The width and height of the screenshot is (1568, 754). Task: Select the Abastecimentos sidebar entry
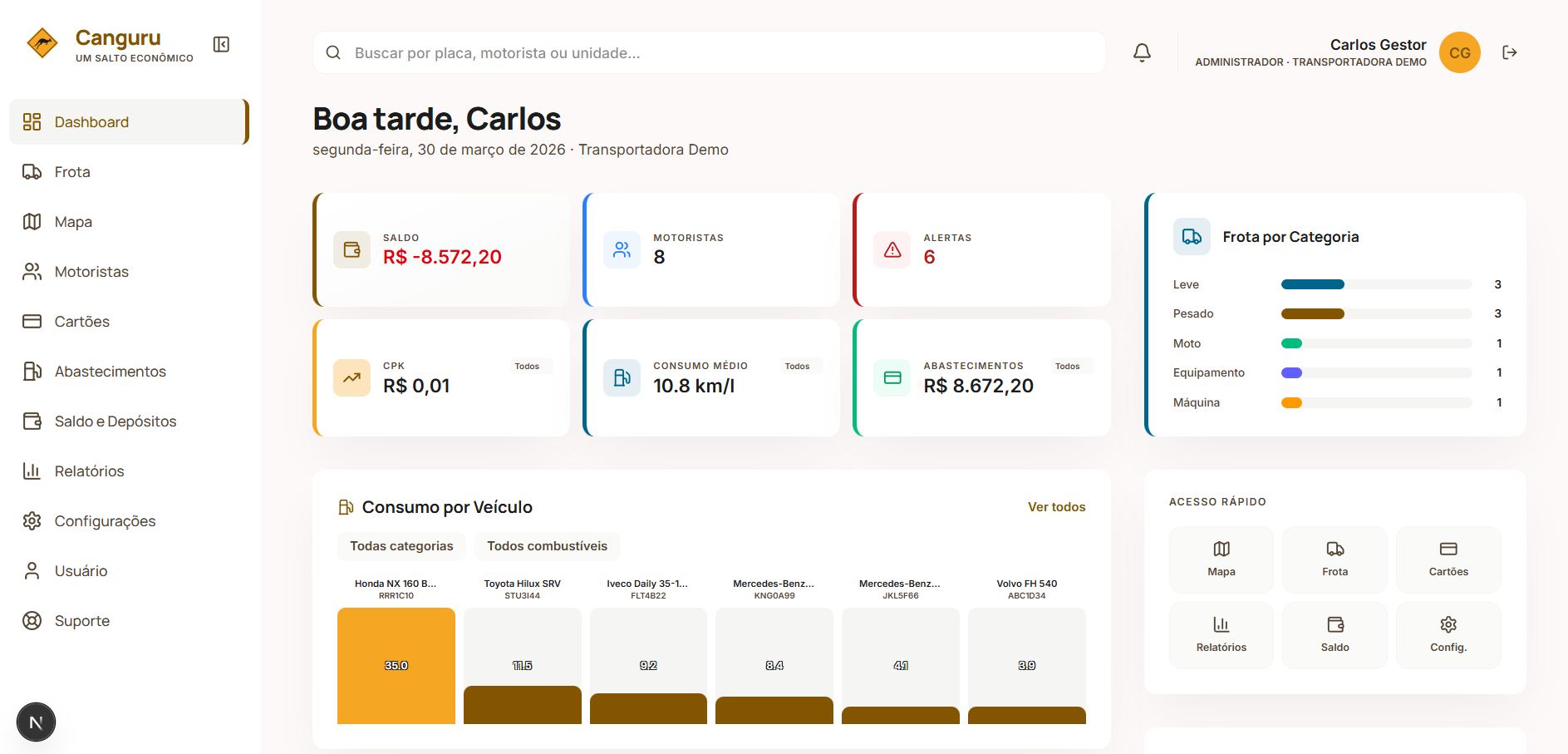tap(110, 371)
